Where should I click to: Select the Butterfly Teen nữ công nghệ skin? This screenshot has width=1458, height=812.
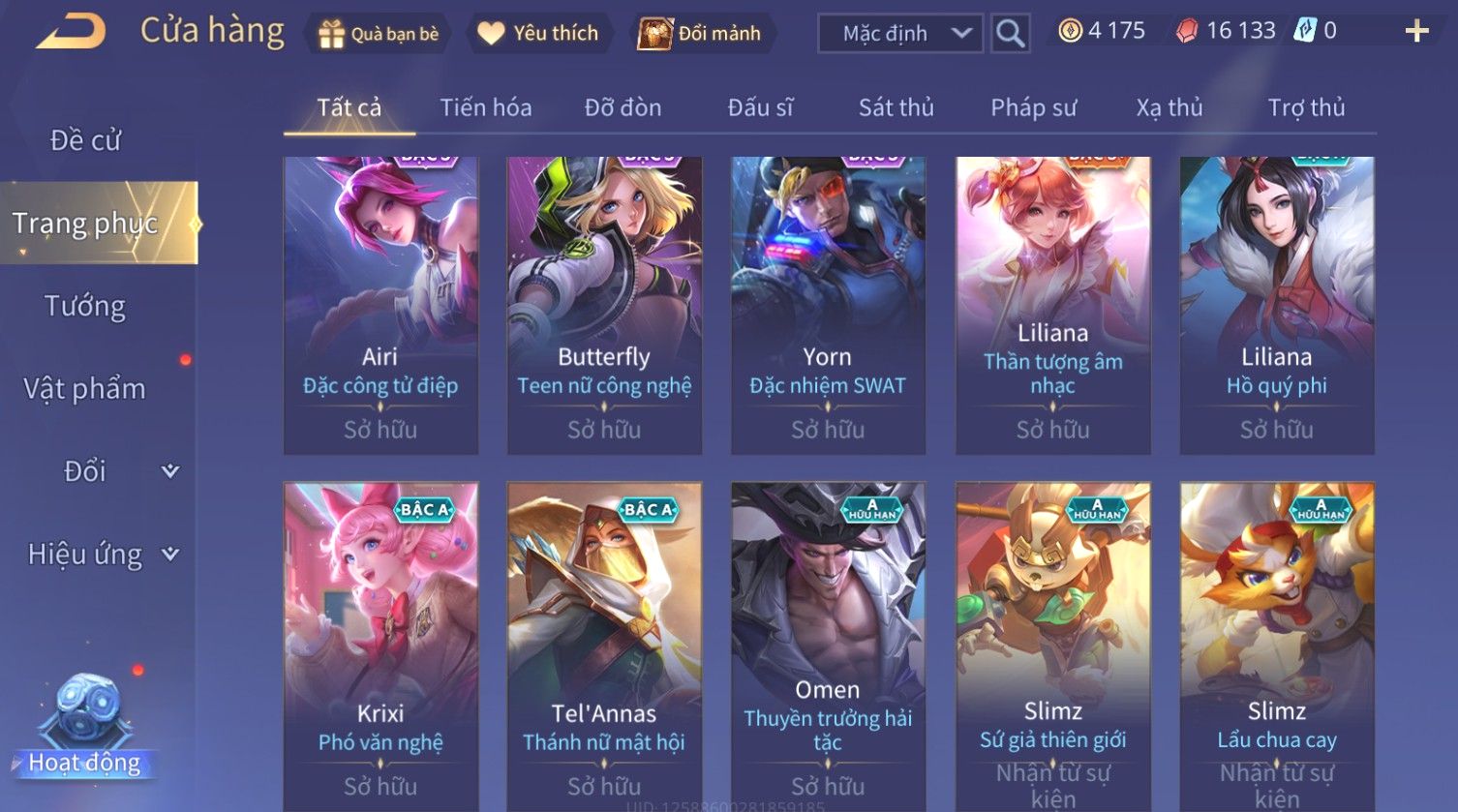click(x=604, y=305)
